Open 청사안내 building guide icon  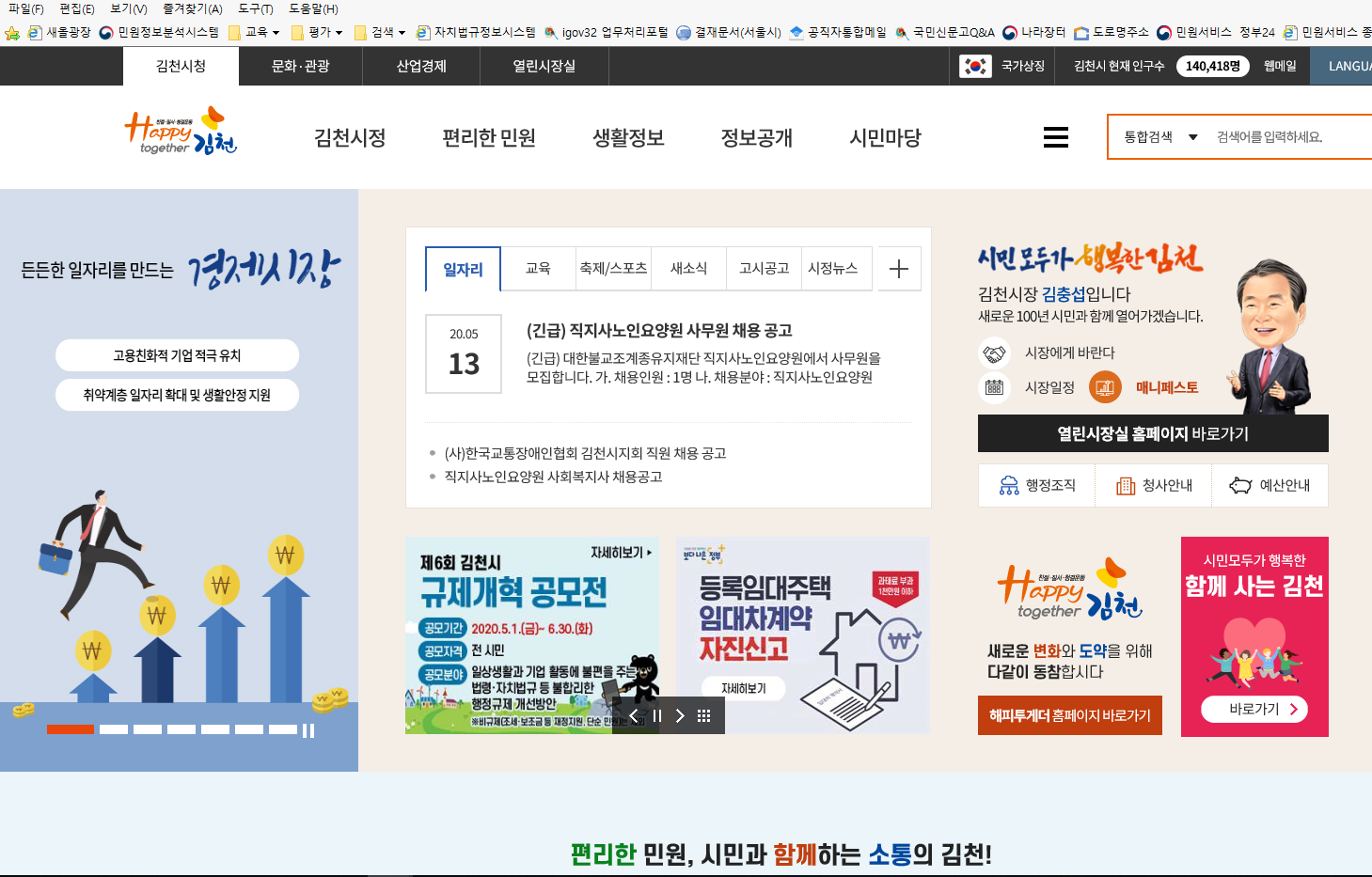tap(1126, 485)
